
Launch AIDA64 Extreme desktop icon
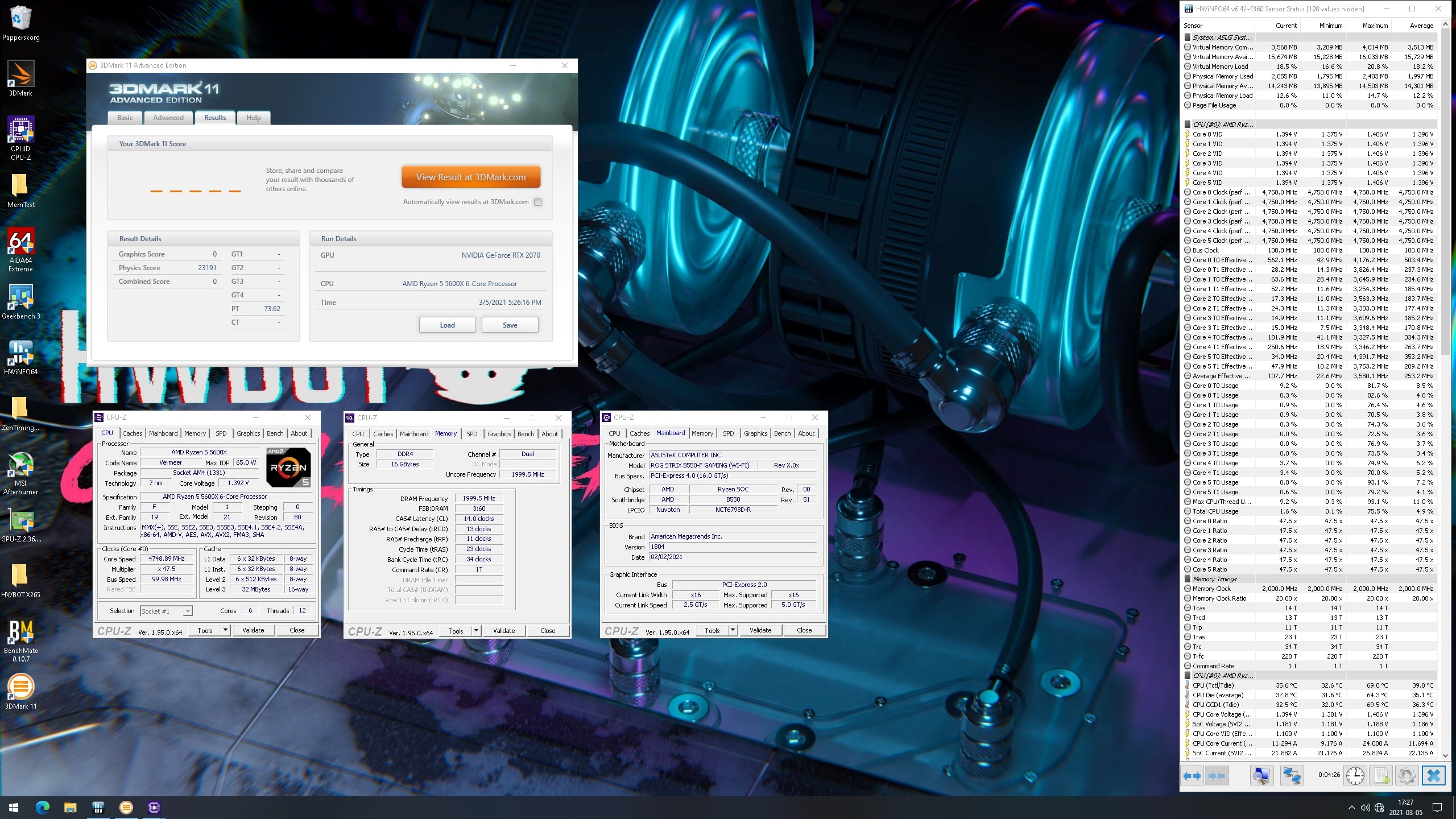tap(20, 250)
